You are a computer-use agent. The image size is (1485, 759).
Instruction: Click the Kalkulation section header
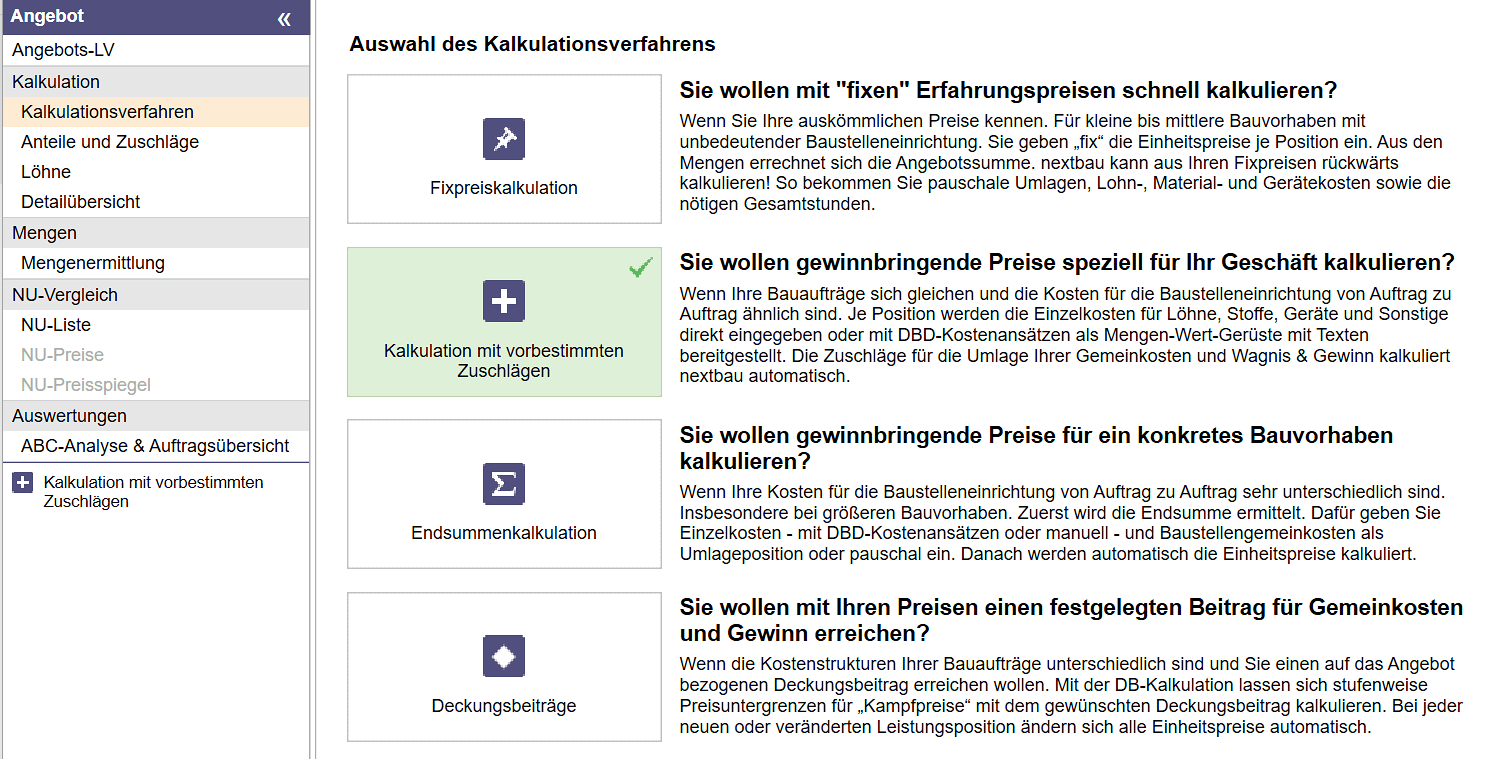56,82
